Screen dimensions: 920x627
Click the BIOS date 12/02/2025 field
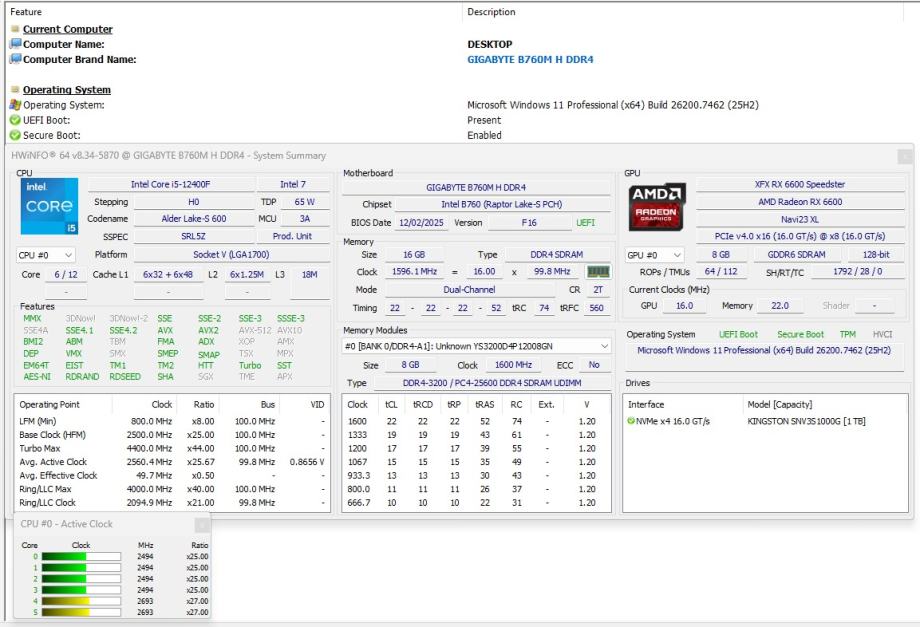coord(421,223)
